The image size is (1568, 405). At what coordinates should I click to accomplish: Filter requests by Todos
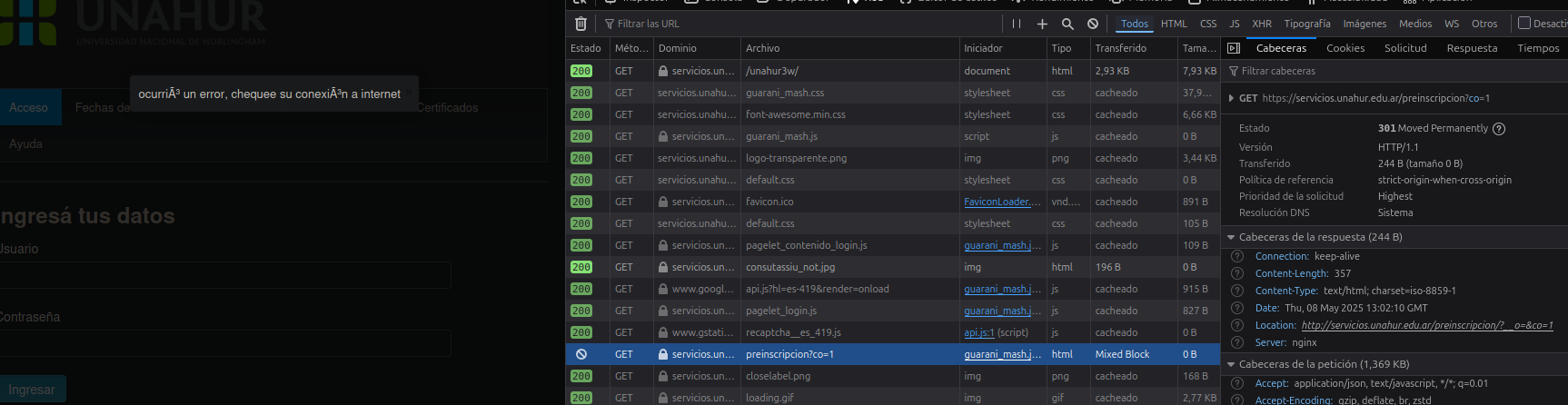tap(1134, 24)
